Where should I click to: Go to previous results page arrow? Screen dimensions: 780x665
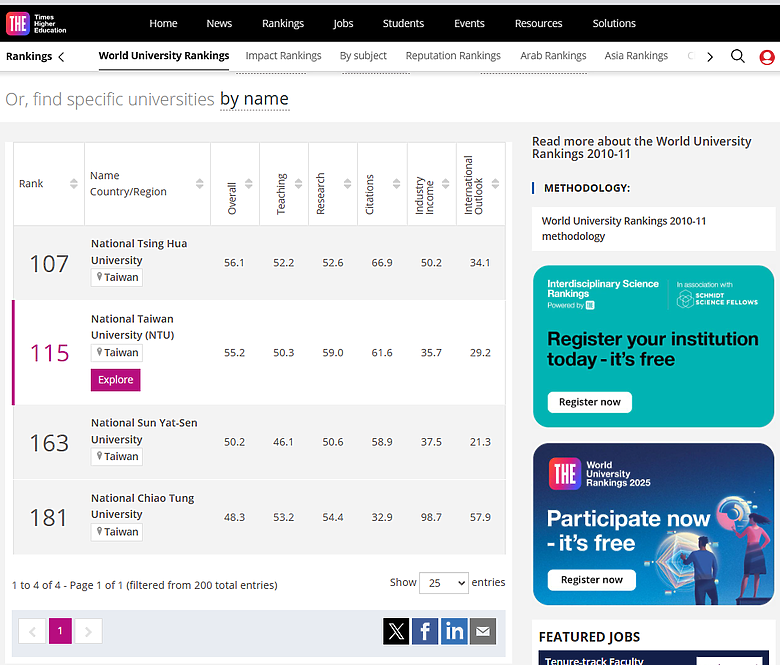click(32, 631)
